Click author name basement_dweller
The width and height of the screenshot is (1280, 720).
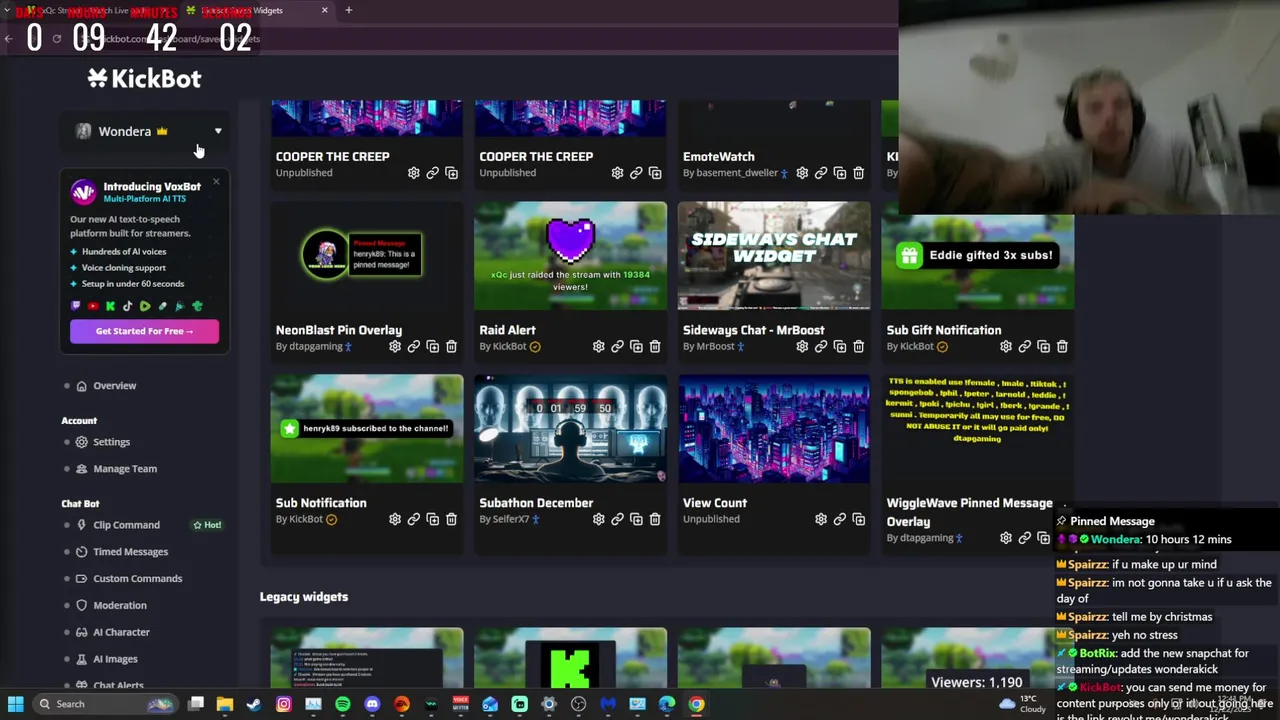pos(736,173)
